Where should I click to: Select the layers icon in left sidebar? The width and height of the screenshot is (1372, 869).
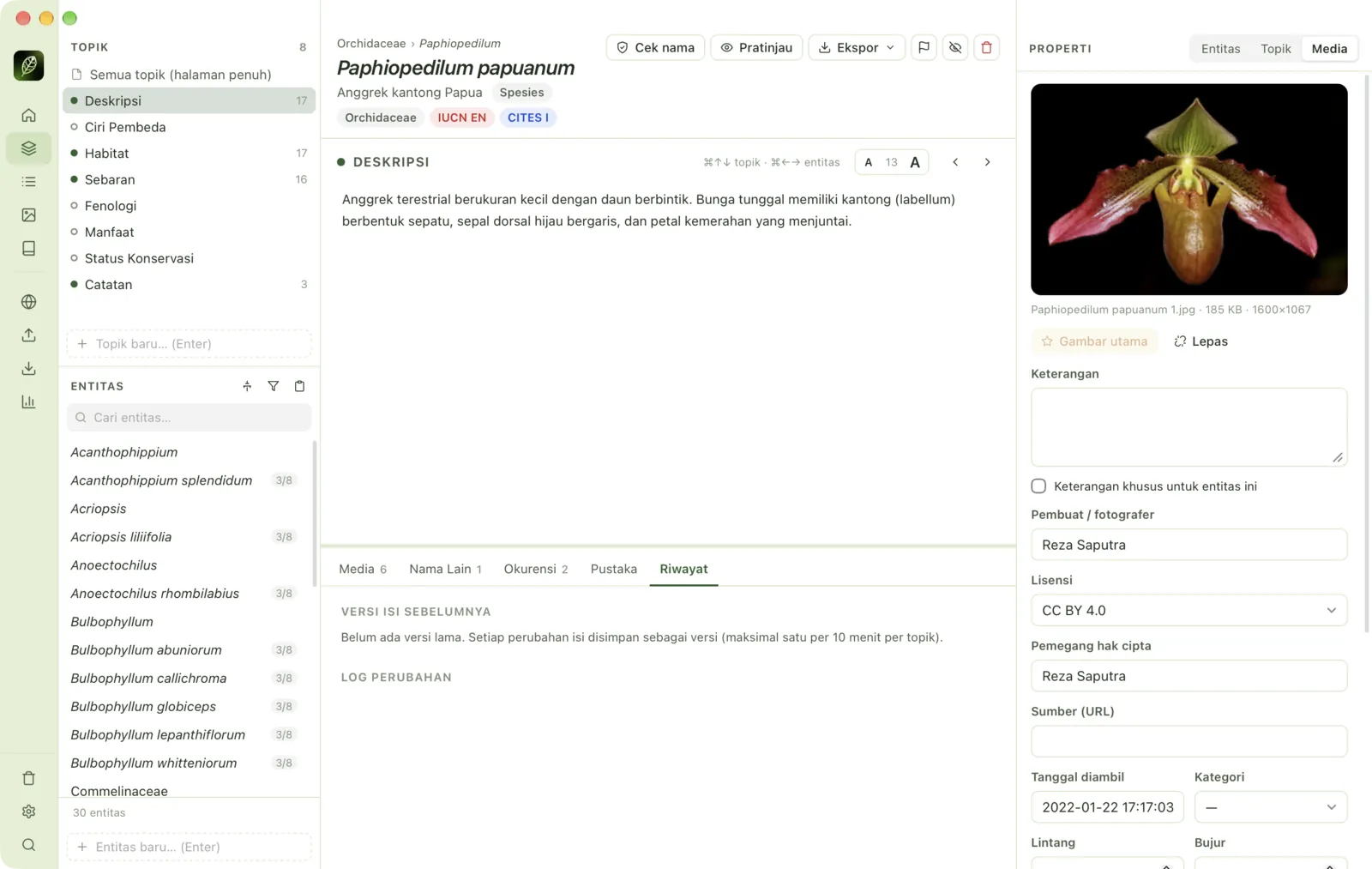click(x=28, y=148)
